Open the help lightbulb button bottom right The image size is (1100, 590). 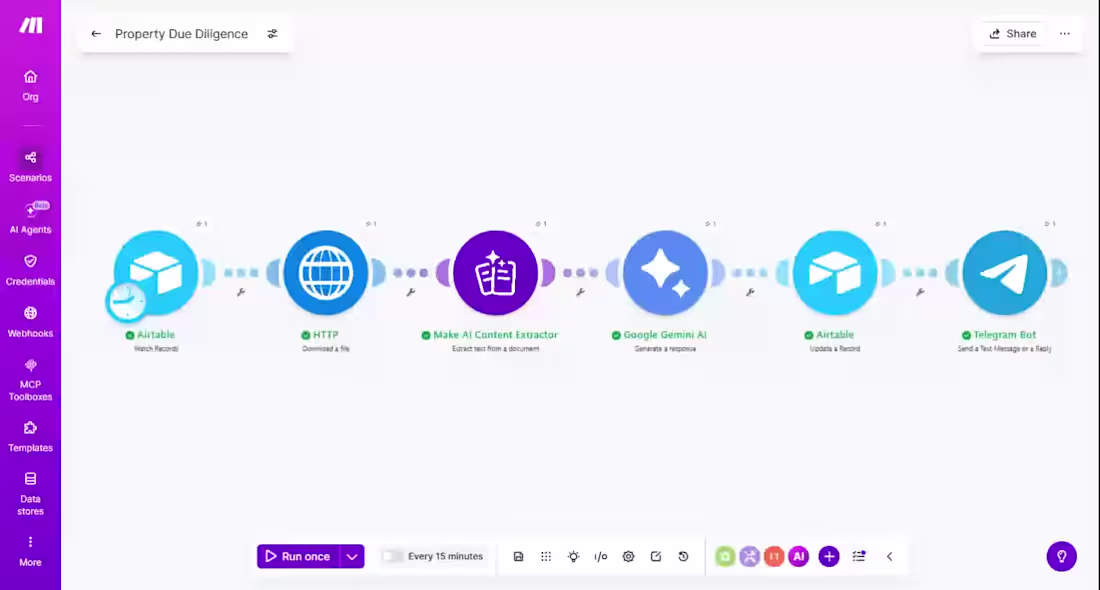1061,556
